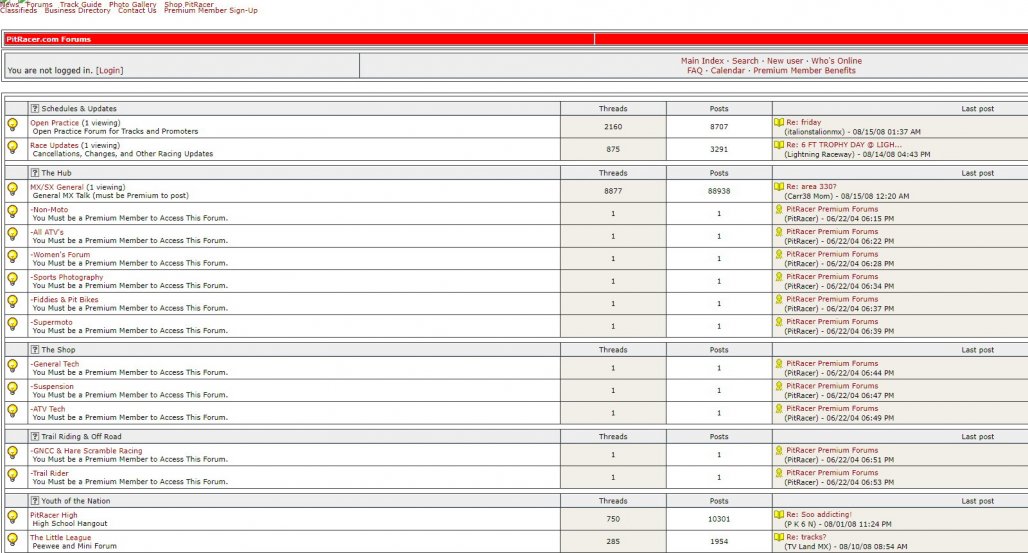Click the book icon beside Re: area 330?
The image size is (1028, 553).
(779, 186)
